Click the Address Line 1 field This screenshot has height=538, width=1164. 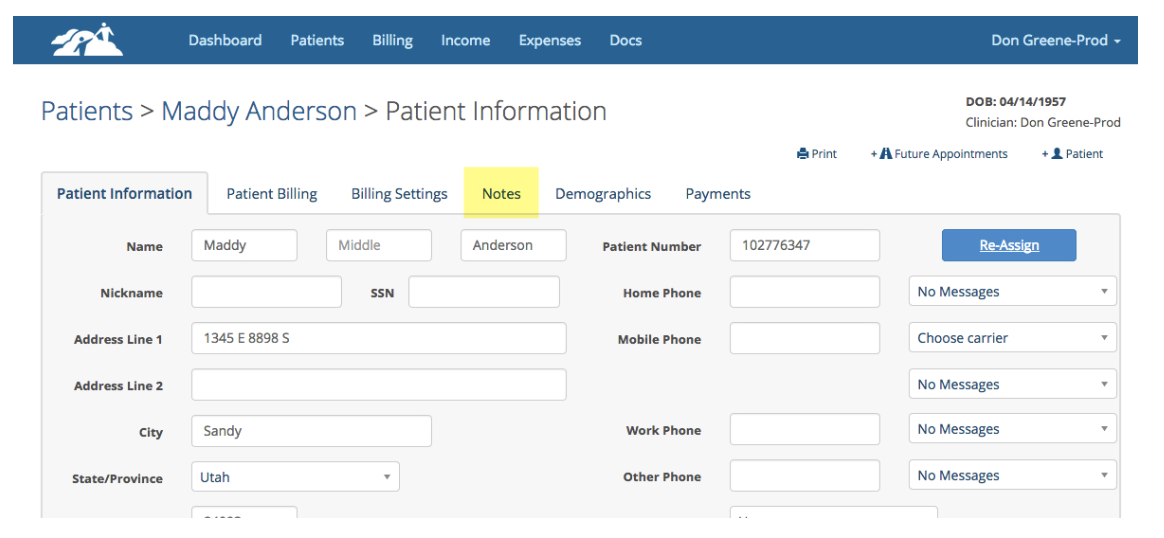coord(379,338)
